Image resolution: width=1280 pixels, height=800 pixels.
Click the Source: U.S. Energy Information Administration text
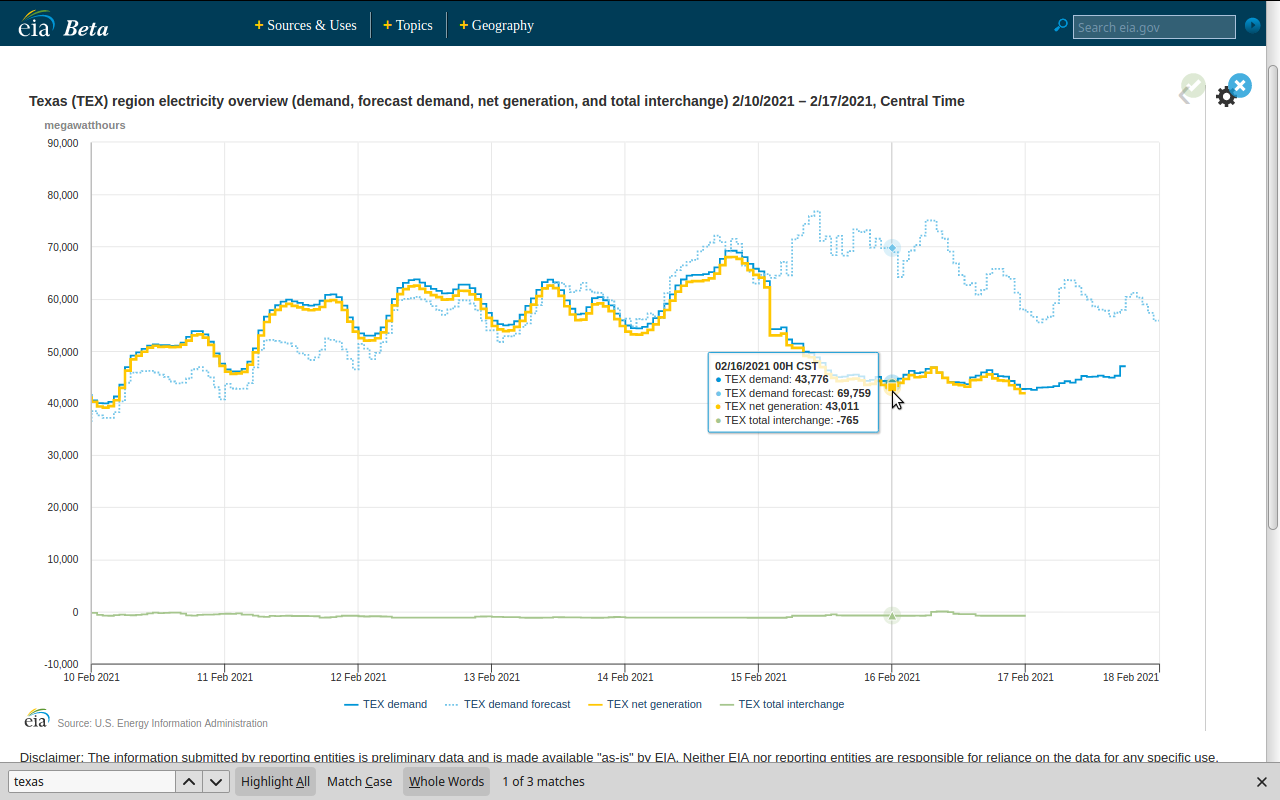163,723
